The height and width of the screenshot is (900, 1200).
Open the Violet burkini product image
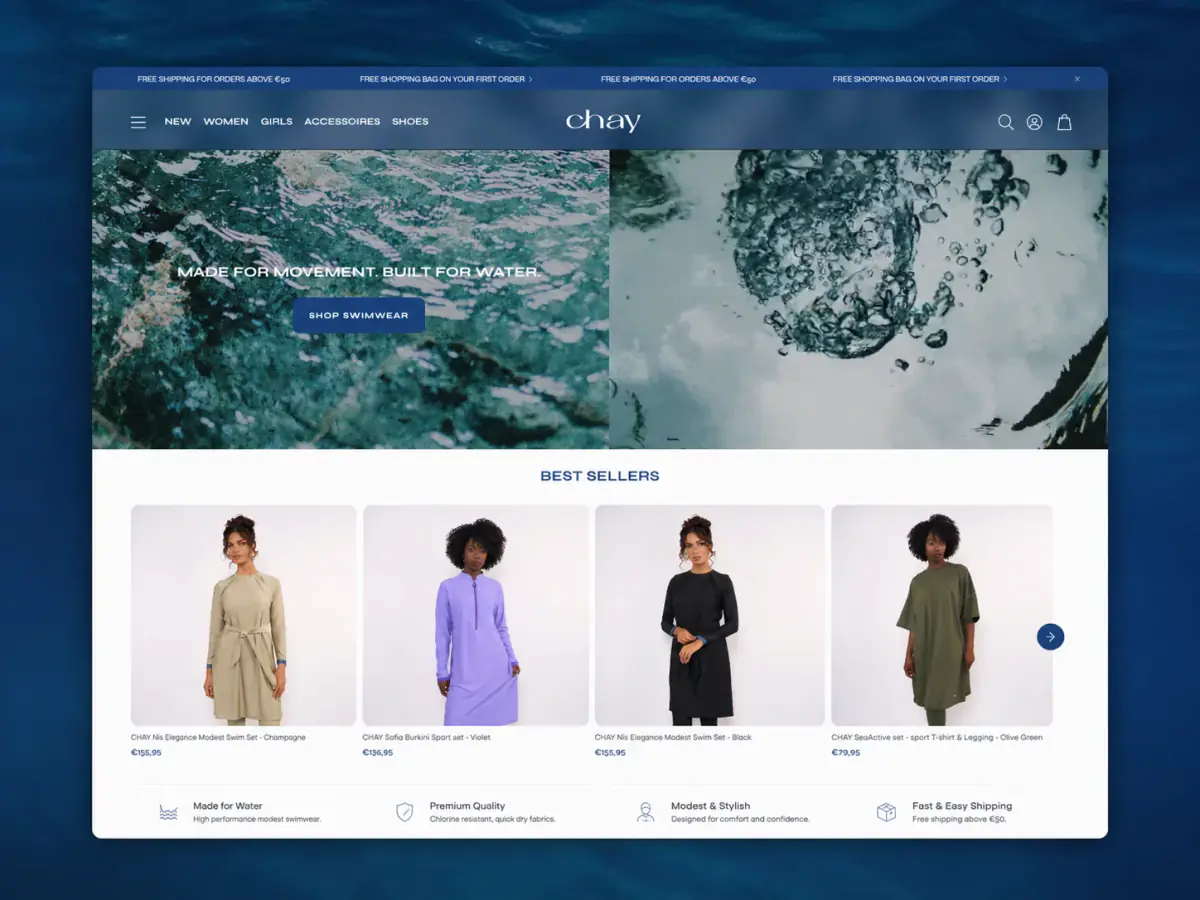tap(476, 615)
